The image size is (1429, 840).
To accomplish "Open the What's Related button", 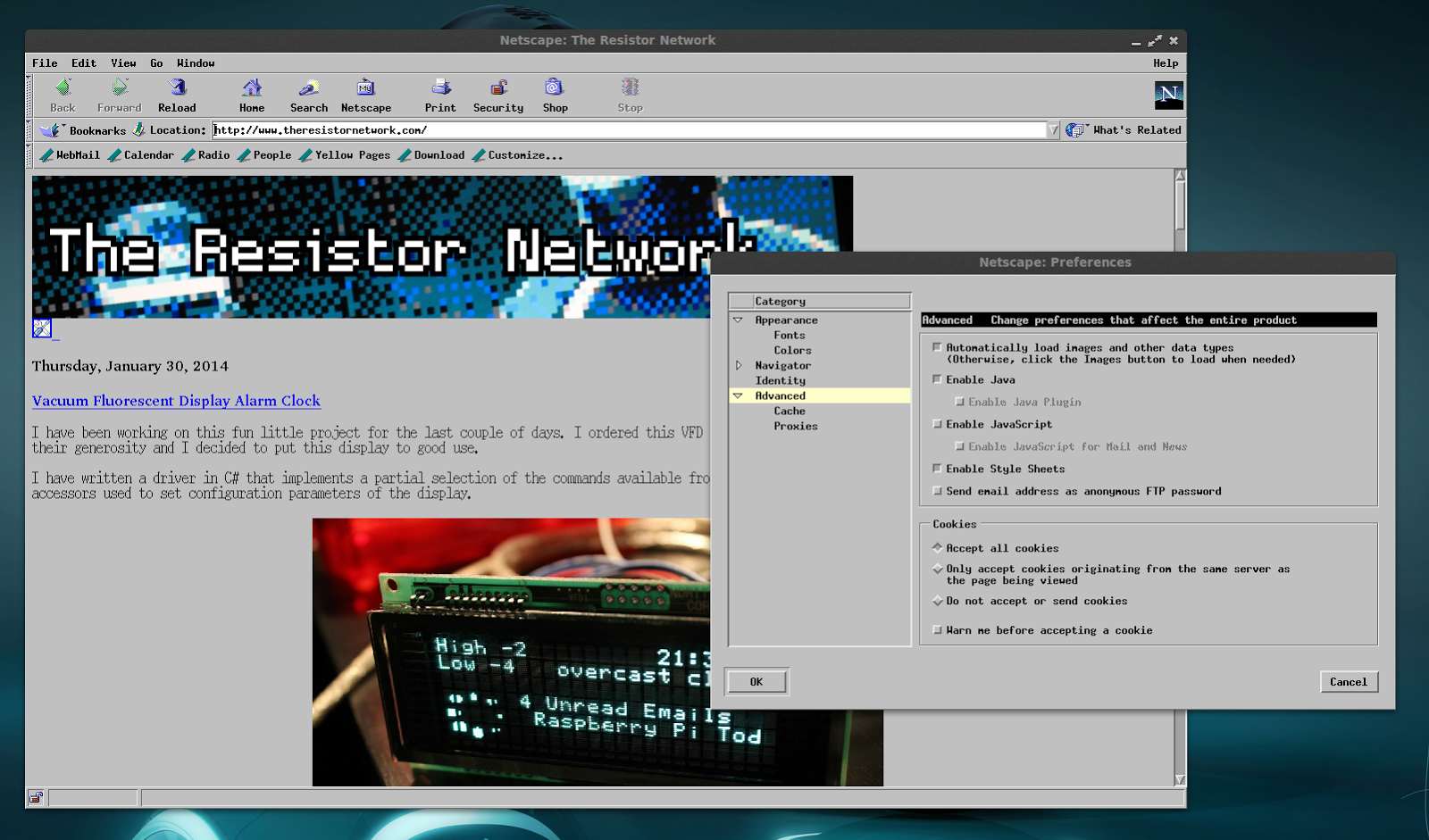I will [1124, 130].
